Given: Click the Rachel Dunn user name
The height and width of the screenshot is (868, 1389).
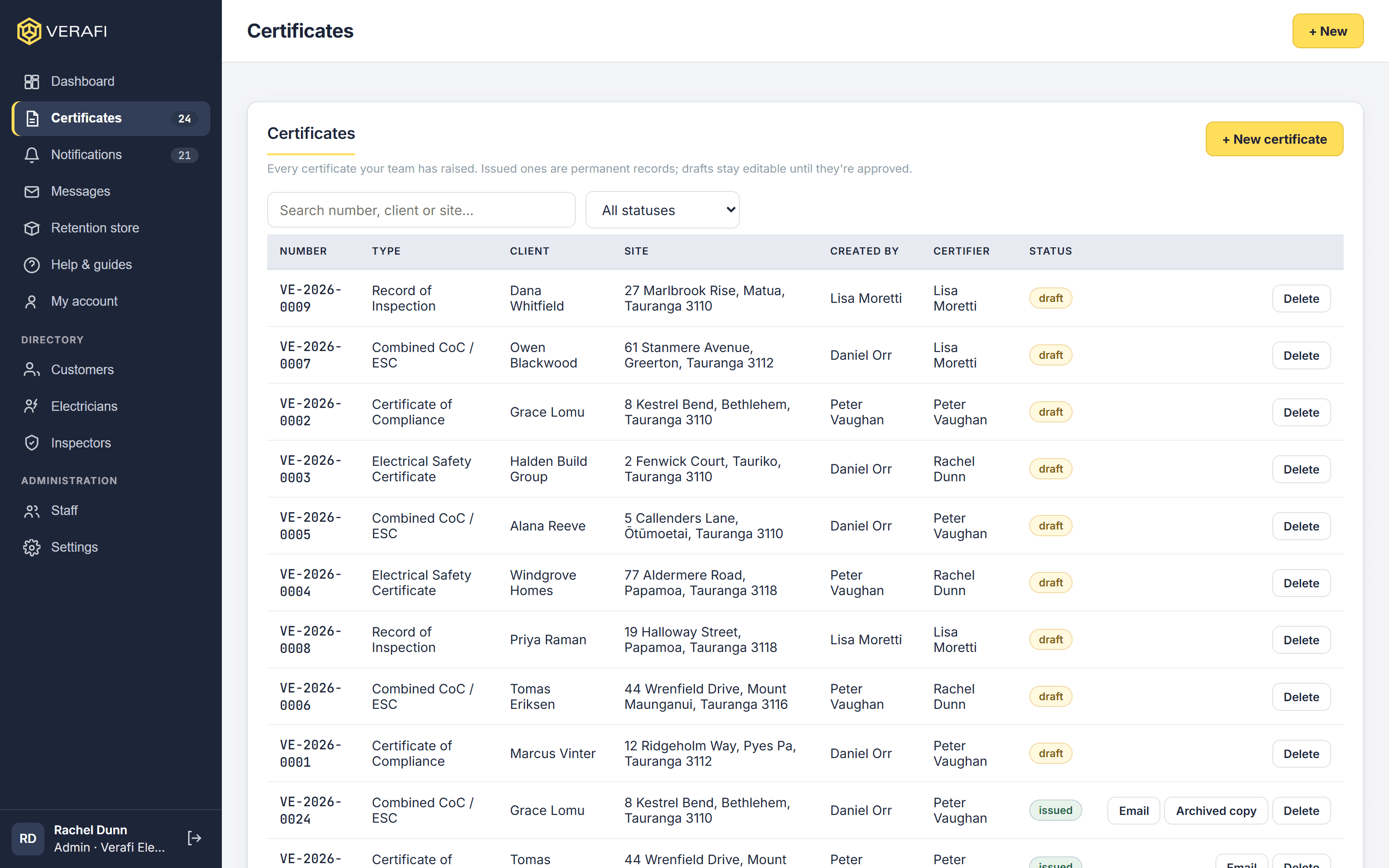Looking at the screenshot, I should (90, 829).
